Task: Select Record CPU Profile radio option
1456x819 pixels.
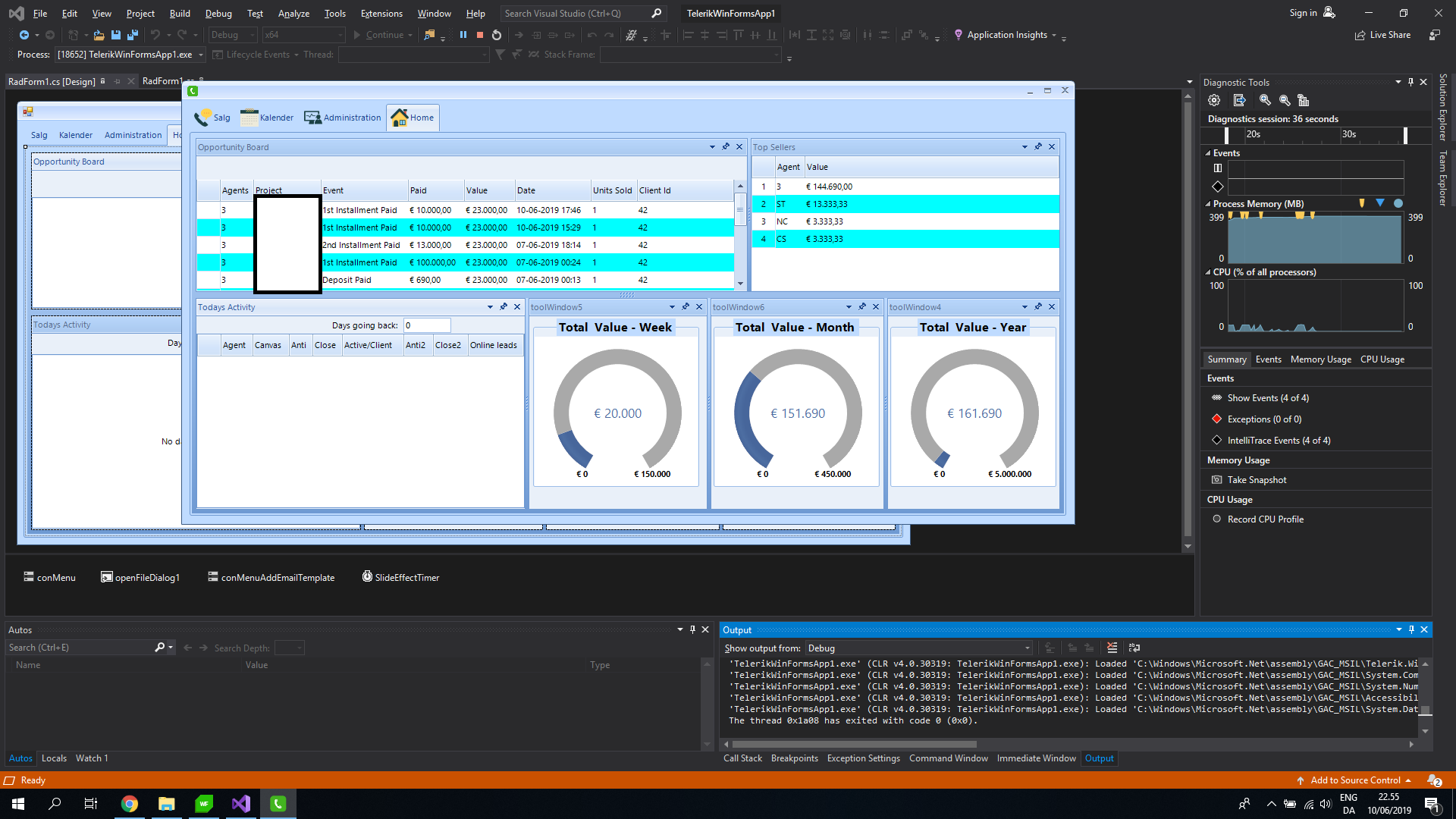Action: click(x=1216, y=519)
